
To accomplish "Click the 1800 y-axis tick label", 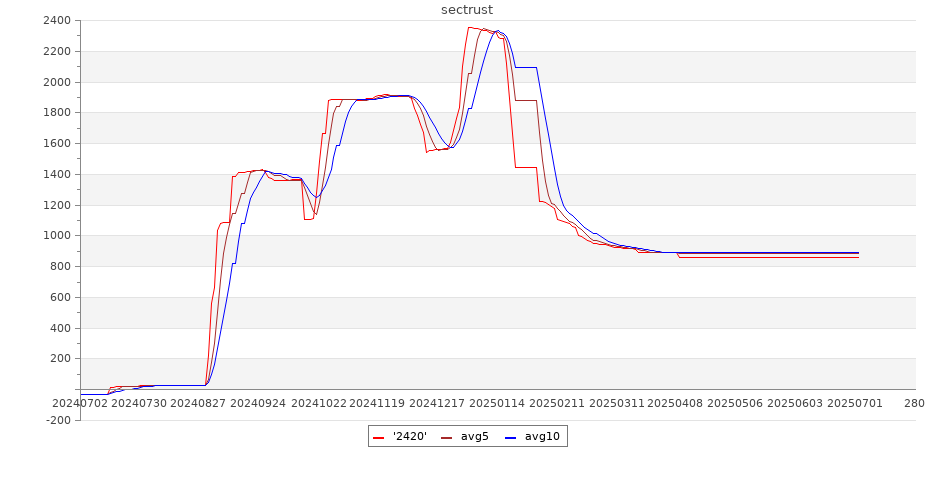I will 57,113.
